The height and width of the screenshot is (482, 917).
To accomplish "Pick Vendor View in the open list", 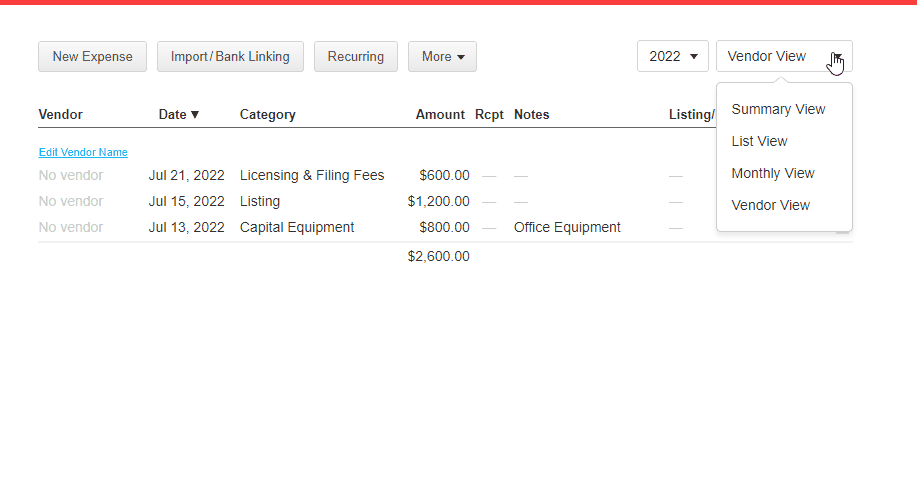I will point(770,205).
